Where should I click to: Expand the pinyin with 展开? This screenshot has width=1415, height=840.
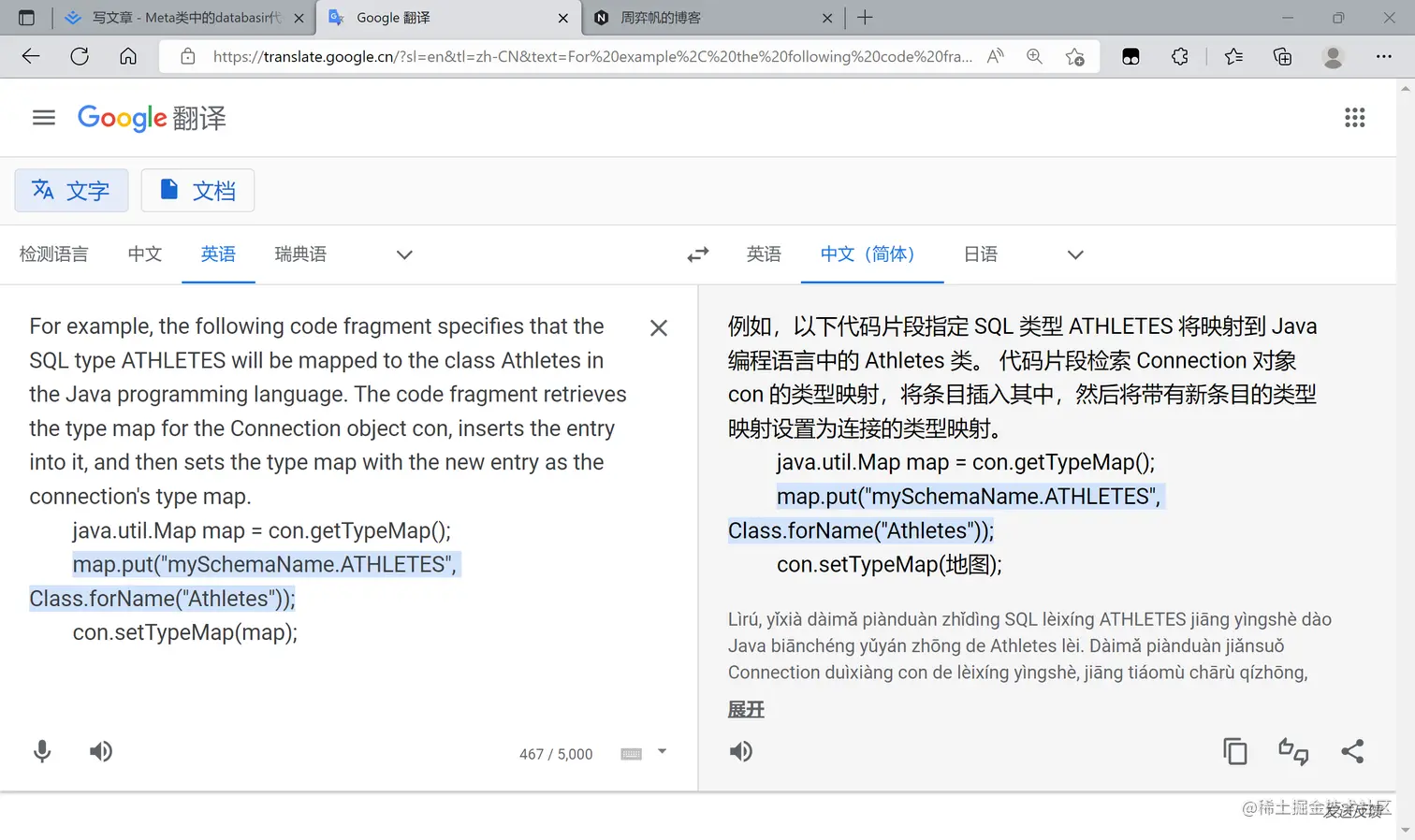746,709
